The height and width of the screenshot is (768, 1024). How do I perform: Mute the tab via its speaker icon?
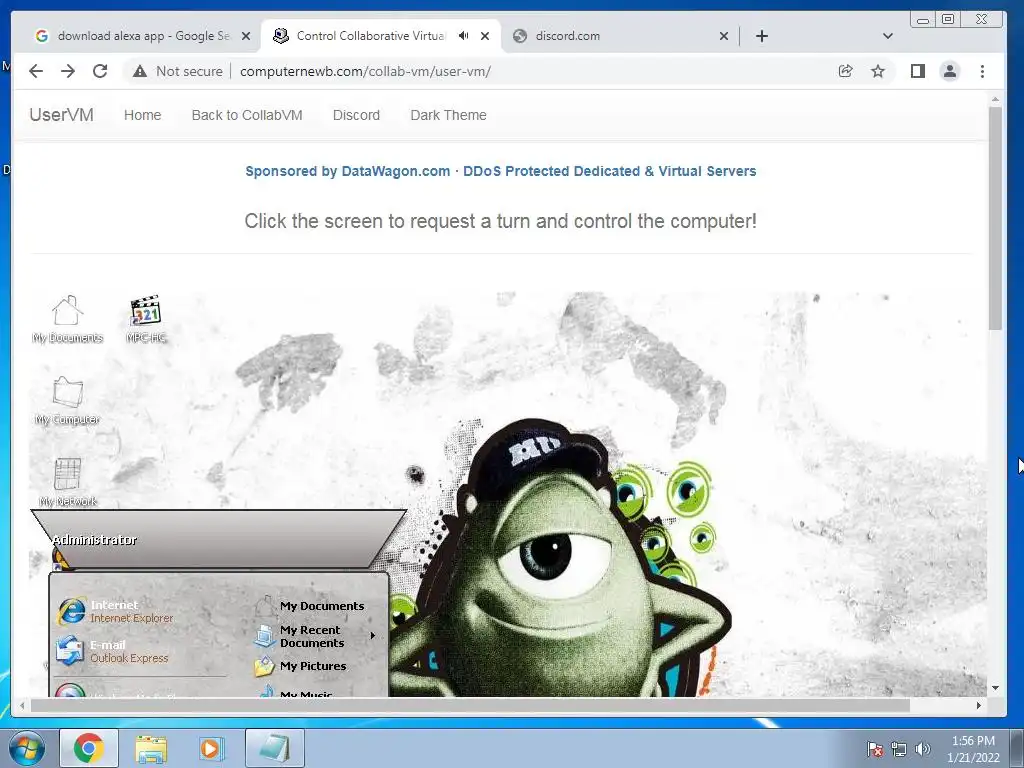(463, 36)
